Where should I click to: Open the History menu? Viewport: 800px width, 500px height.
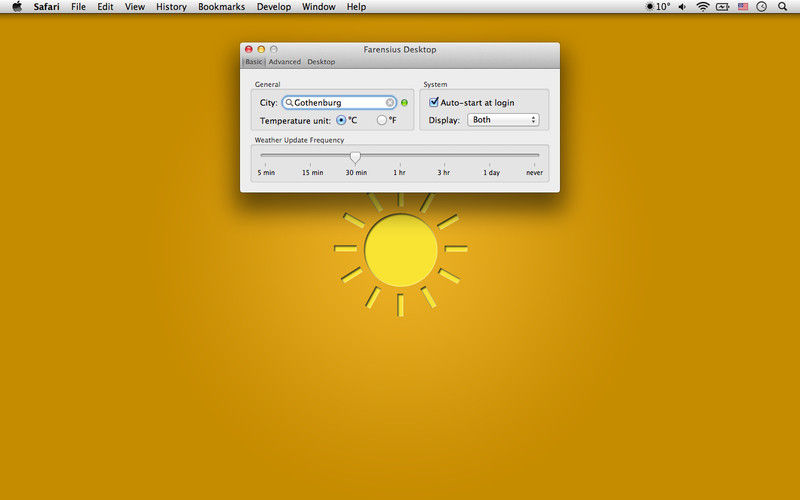point(171,7)
